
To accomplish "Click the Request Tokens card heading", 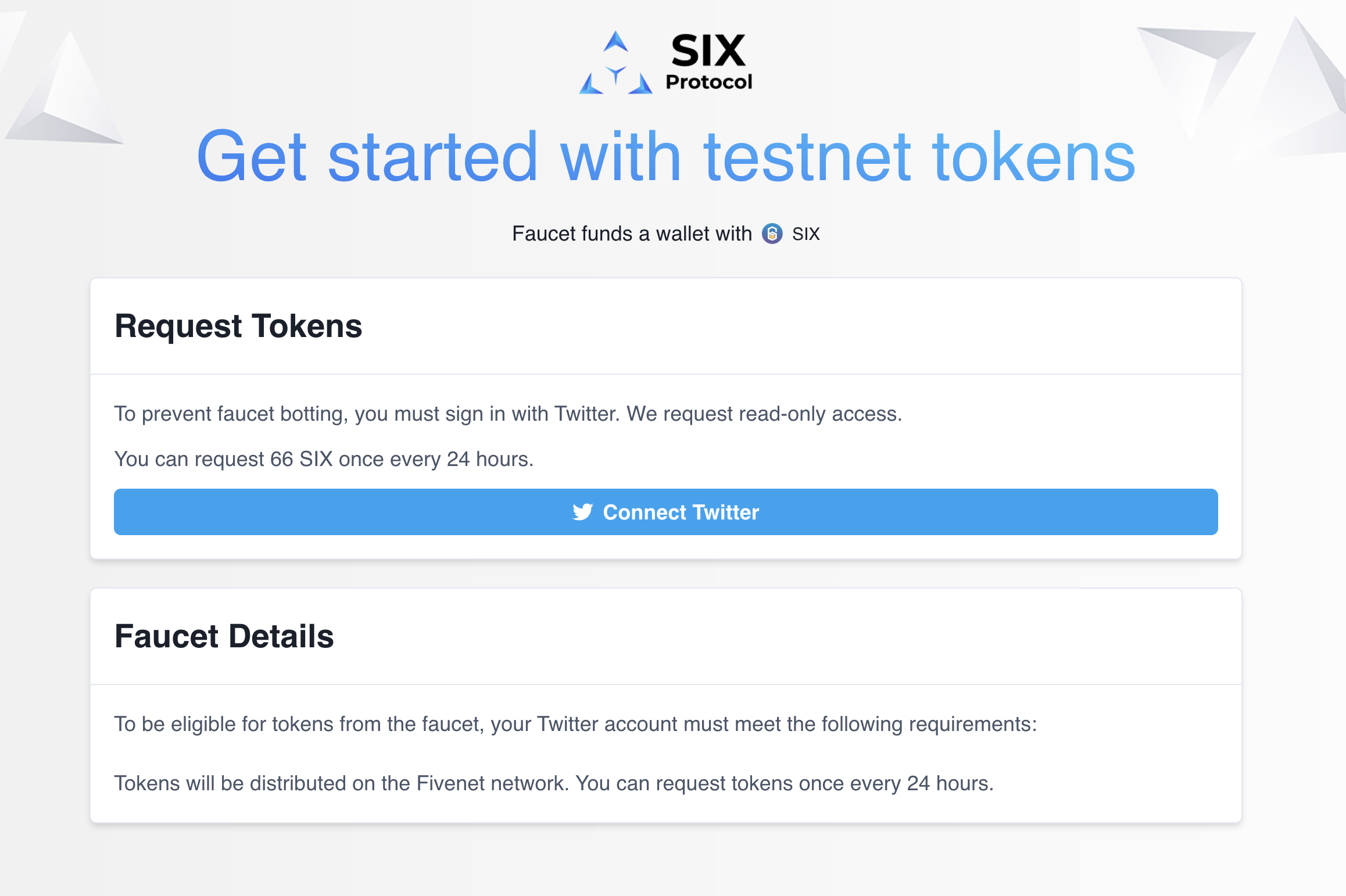I will coord(238,326).
